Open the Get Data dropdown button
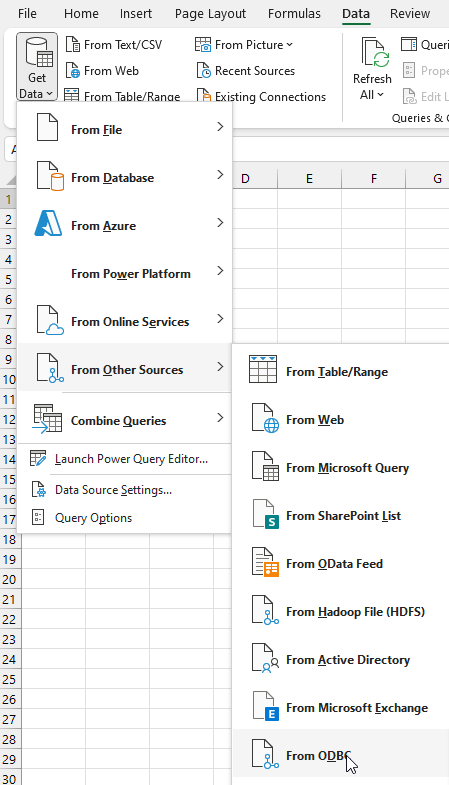Image resolution: width=449 pixels, height=785 pixels. [x=37, y=67]
